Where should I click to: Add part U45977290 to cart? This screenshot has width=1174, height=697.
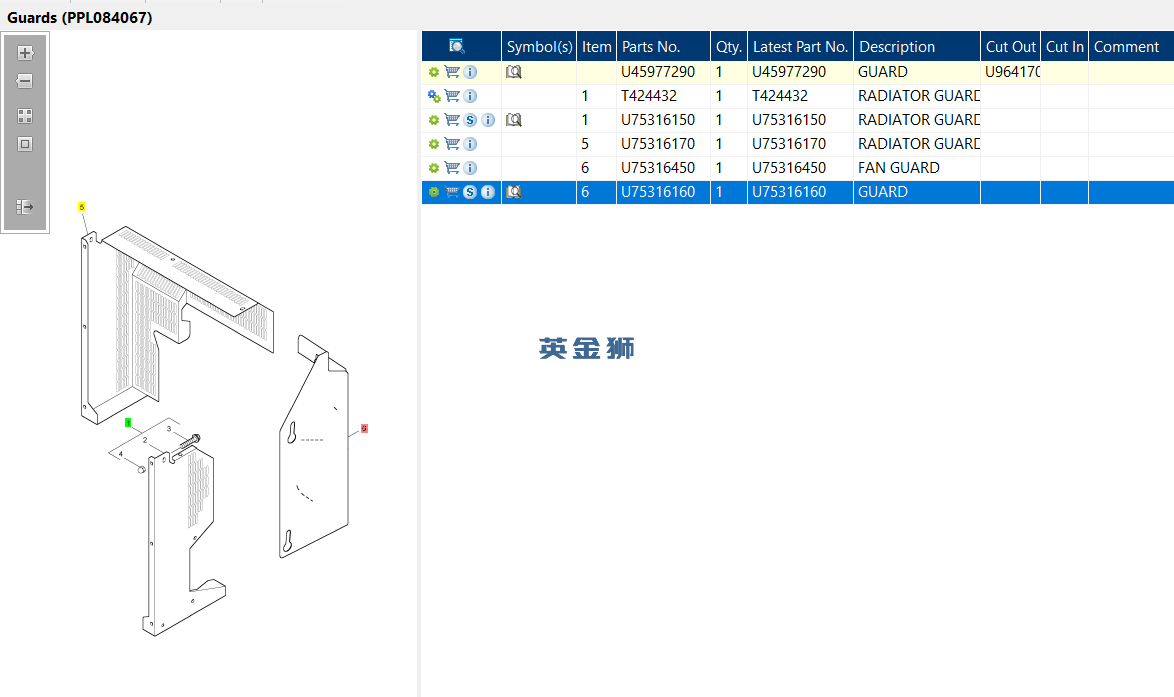pos(452,72)
